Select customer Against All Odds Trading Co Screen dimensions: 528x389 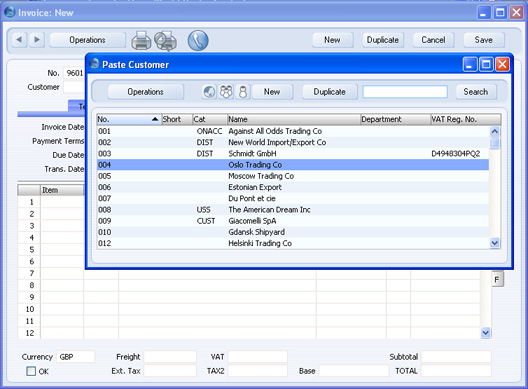tap(293, 131)
